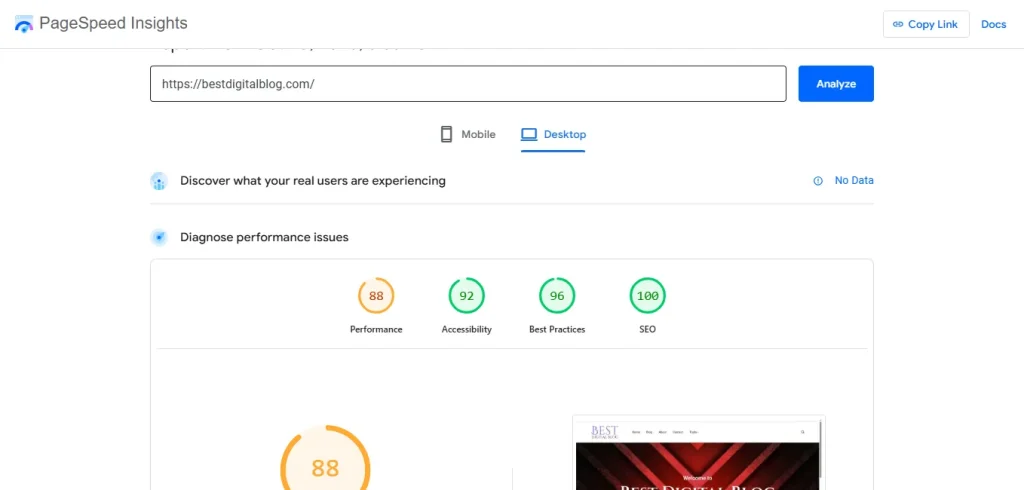Open the website screenshot thumbnail
This screenshot has width=1024, height=490.
click(699, 453)
